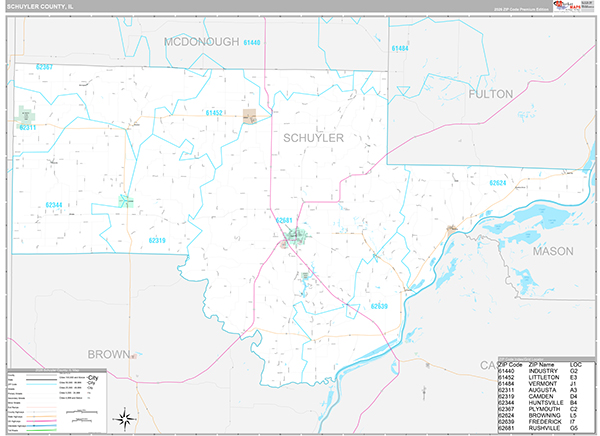Screen dimensions: 600x436
Task: Select INDUSTRY in the ZIP index table
Action: [542, 371]
